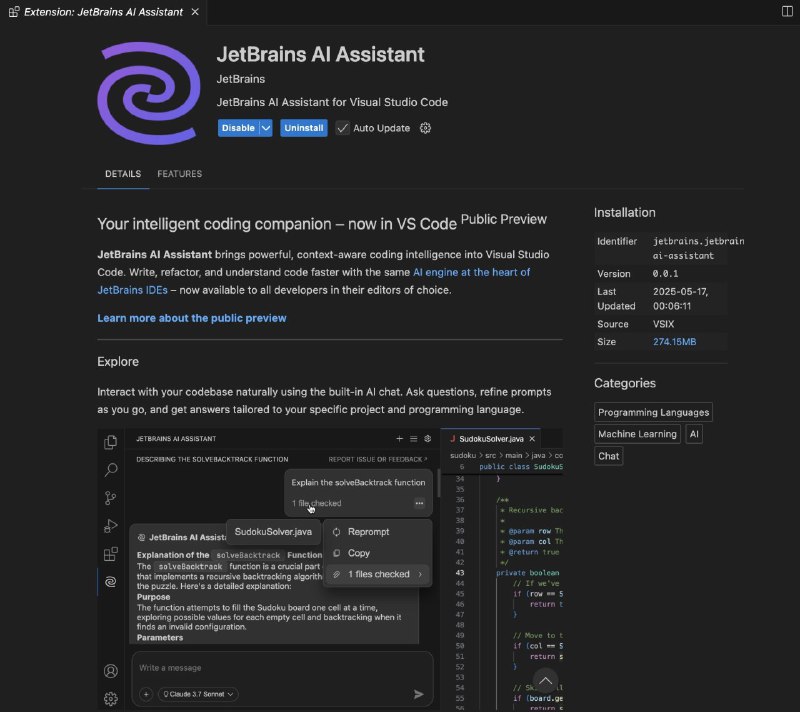
Task: Start a new chat with the plus icon
Action: 400,438
